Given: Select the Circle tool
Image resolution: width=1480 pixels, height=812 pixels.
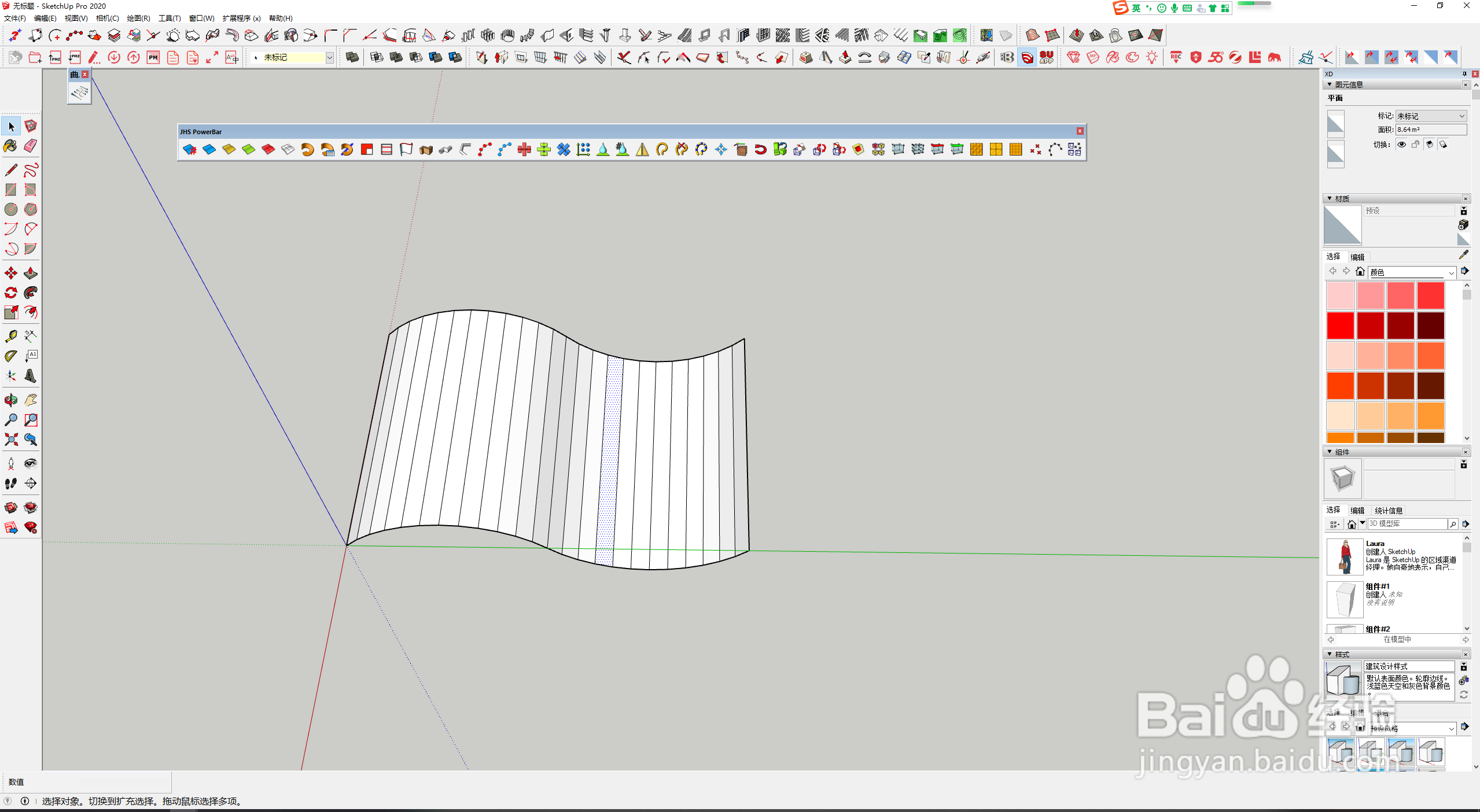Looking at the screenshot, I should pos(11,209).
